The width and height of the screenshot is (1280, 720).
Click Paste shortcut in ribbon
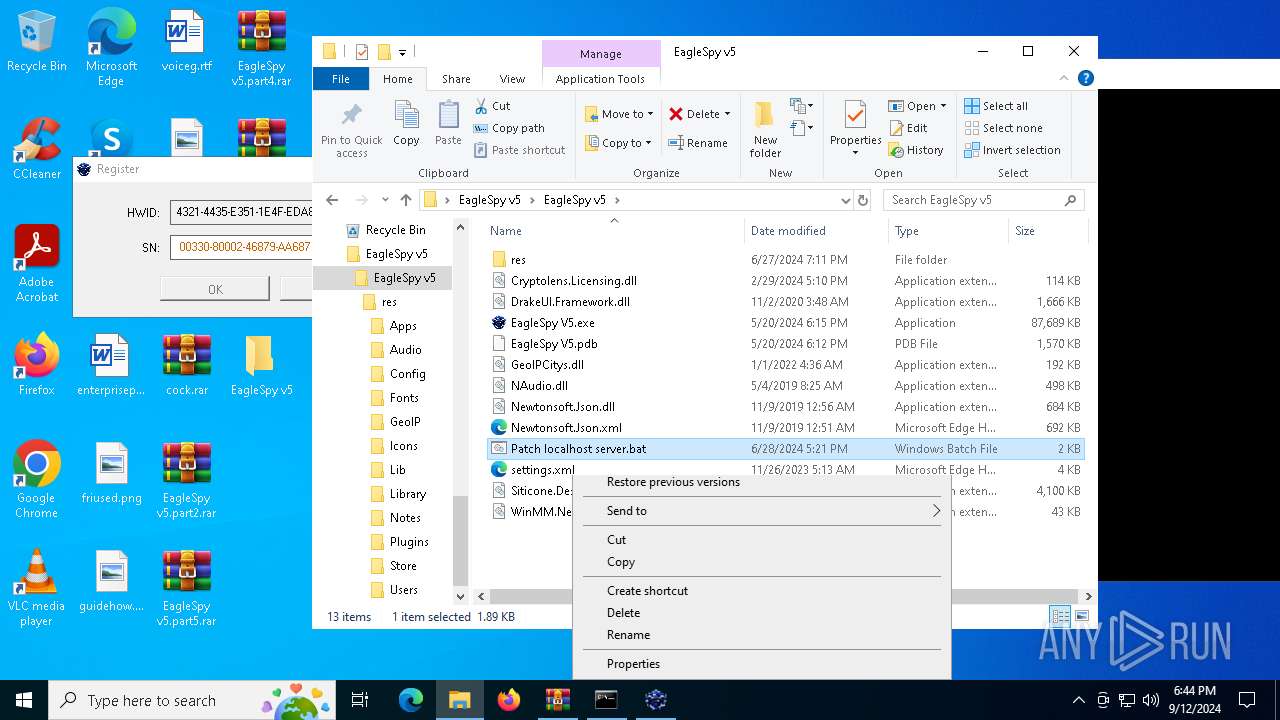tap(519, 150)
